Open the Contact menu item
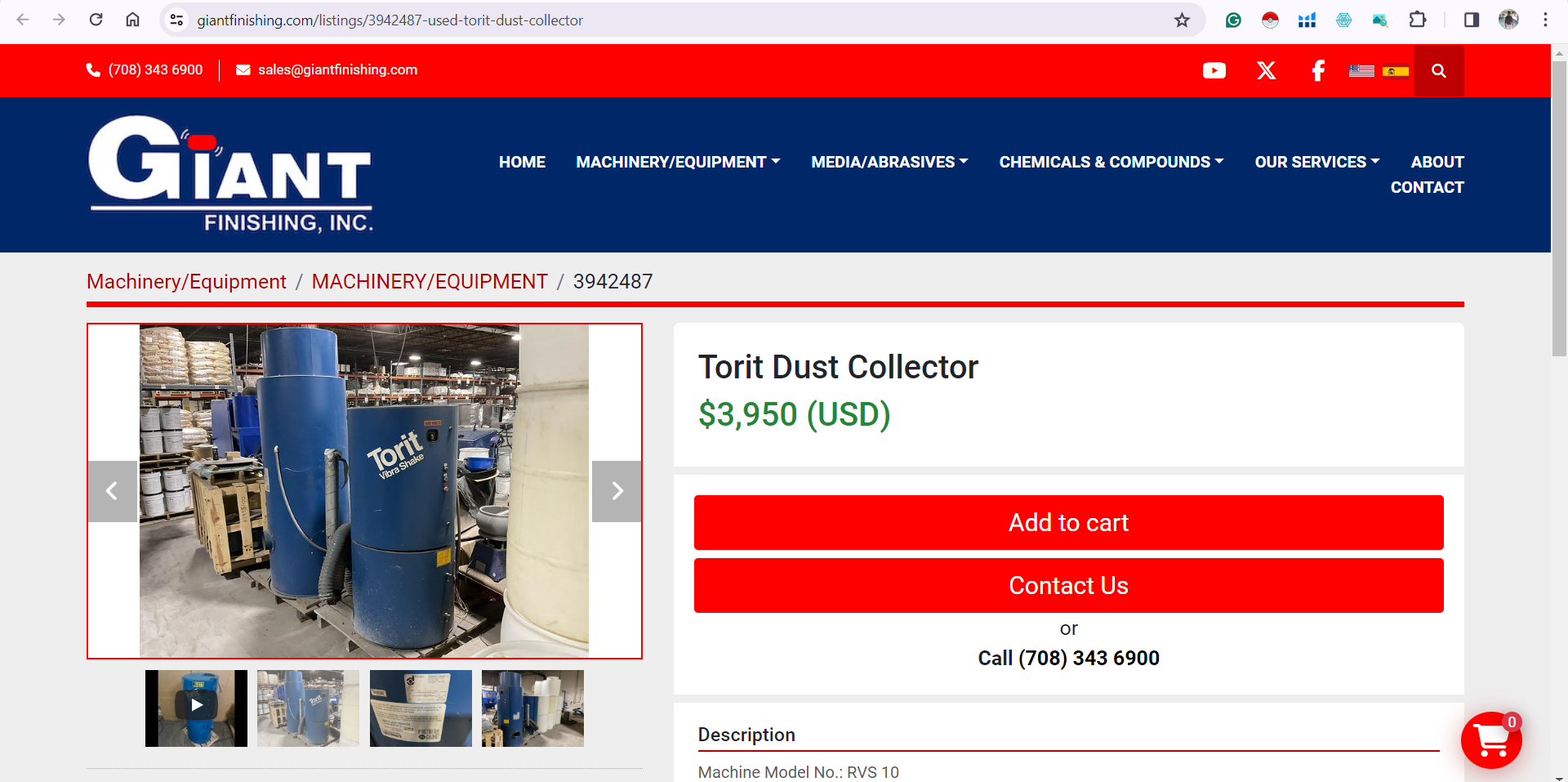1568x782 pixels. click(x=1427, y=187)
